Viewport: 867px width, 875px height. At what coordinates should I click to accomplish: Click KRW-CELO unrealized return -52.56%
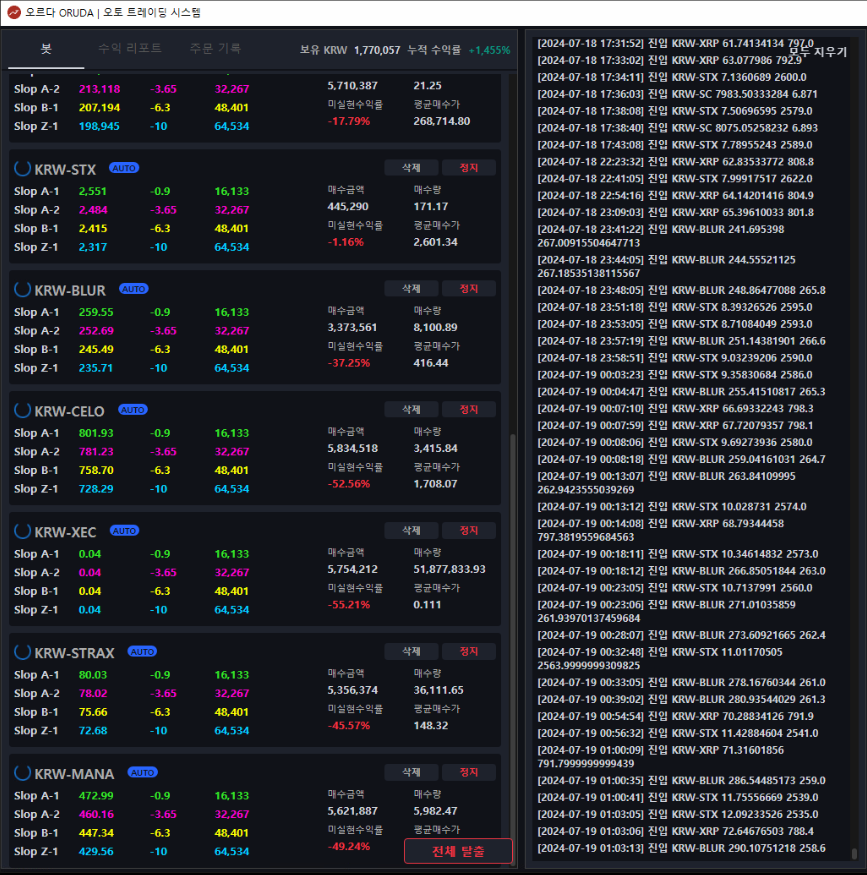pyautogui.click(x=349, y=484)
